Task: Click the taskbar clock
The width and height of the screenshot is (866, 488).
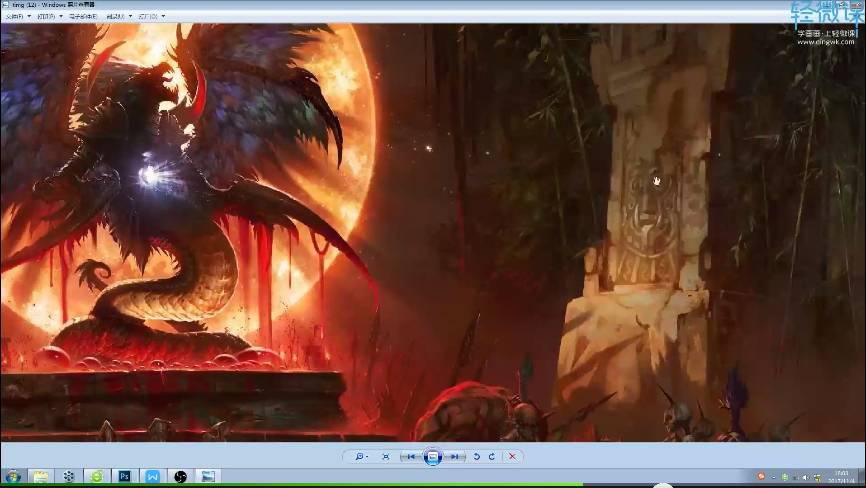Action: pos(842,476)
